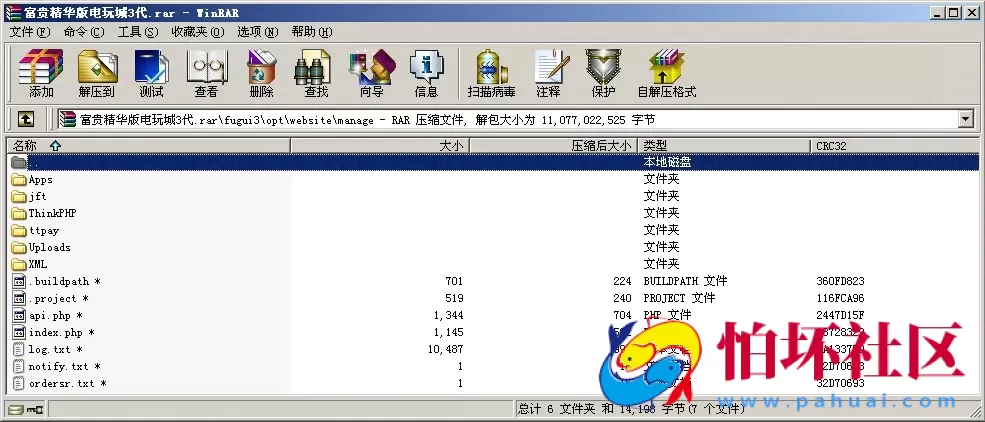Click the 10,487 size value

(445, 349)
